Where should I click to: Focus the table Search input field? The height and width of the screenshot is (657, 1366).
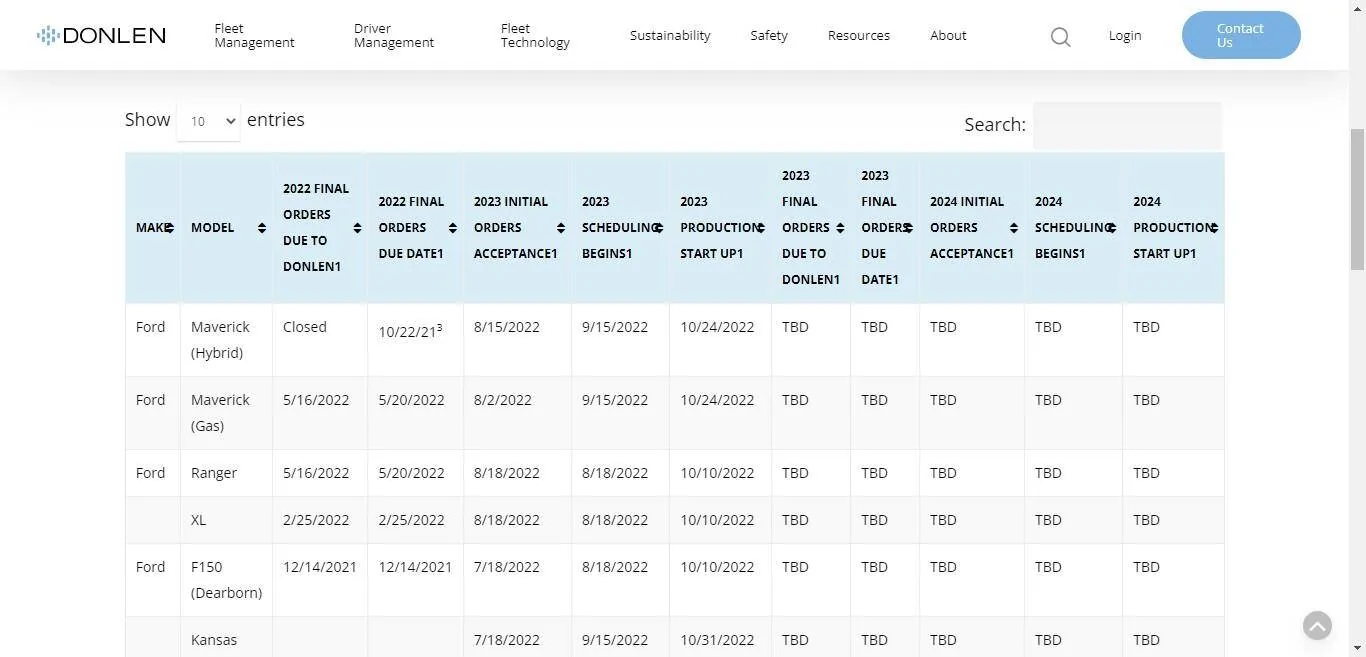point(1127,125)
